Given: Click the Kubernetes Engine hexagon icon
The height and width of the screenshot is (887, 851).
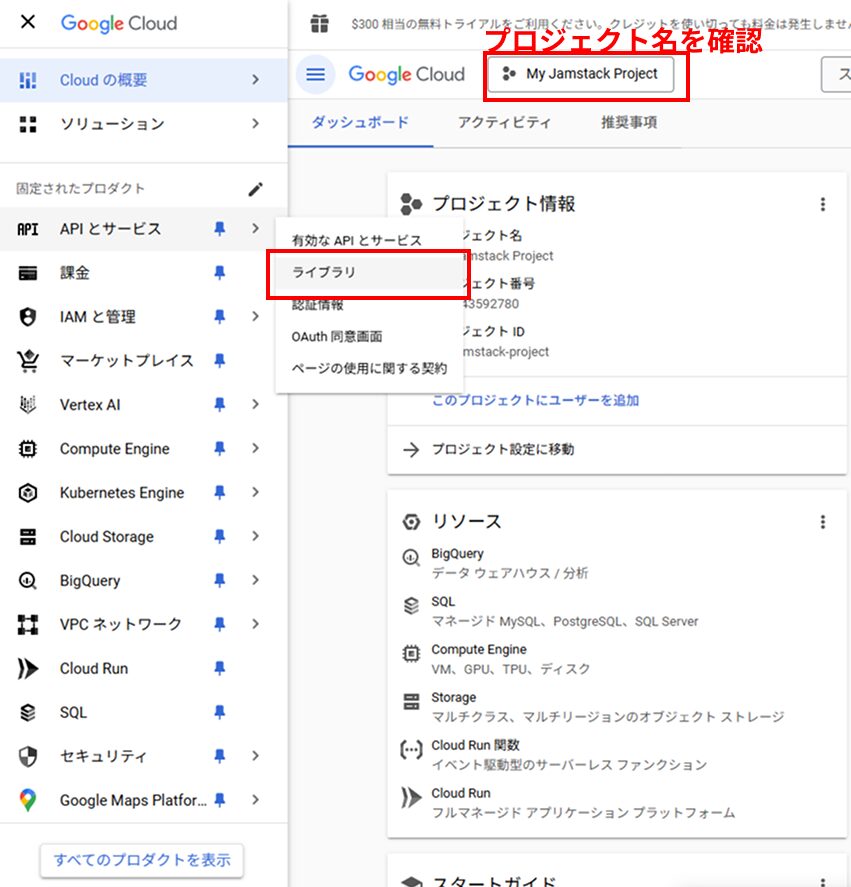Looking at the screenshot, I should pyautogui.click(x=28, y=493).
